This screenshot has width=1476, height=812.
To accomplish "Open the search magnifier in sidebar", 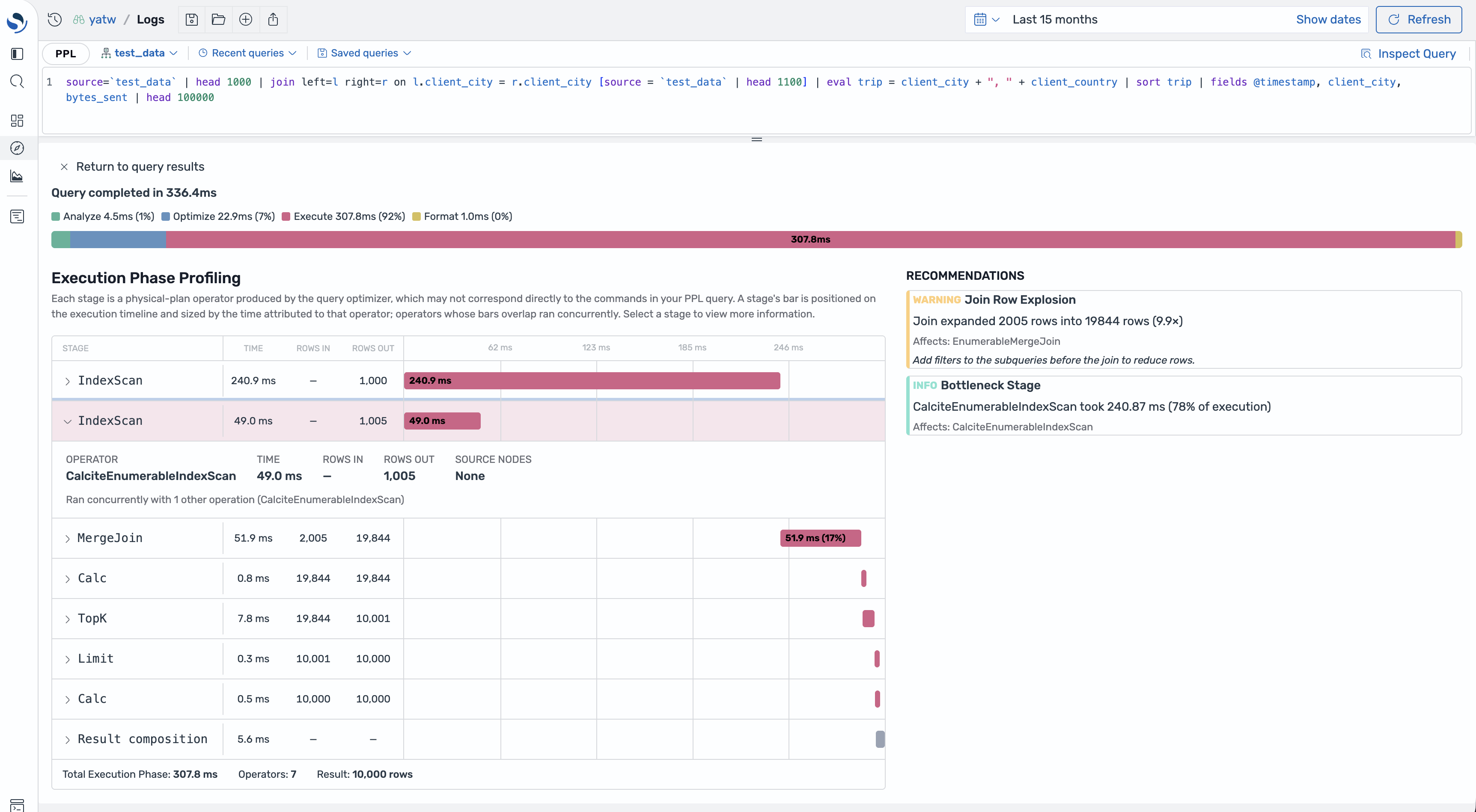I will 17,81.
